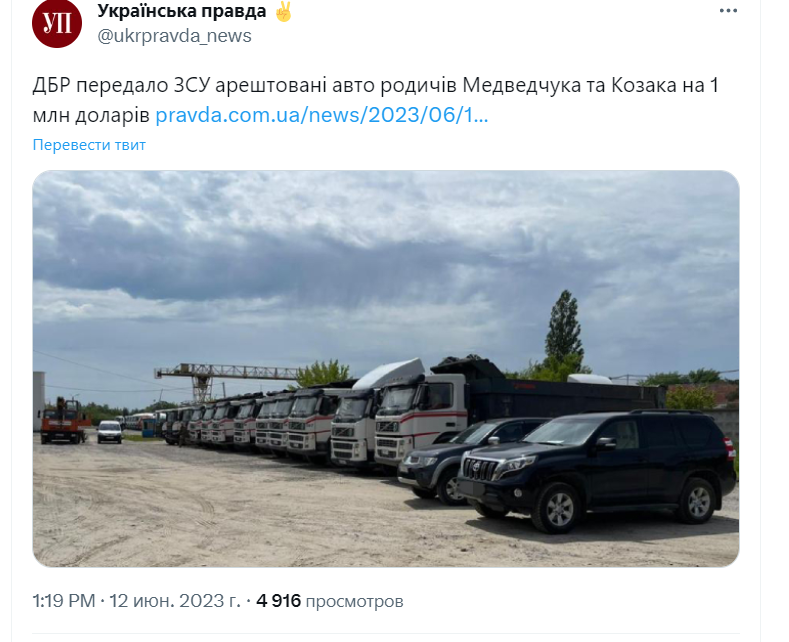The image size is (789, 642).
Task: Follow the pravda.com.ua/news article link
Action: pyautogui.click(x=322, y=115)
